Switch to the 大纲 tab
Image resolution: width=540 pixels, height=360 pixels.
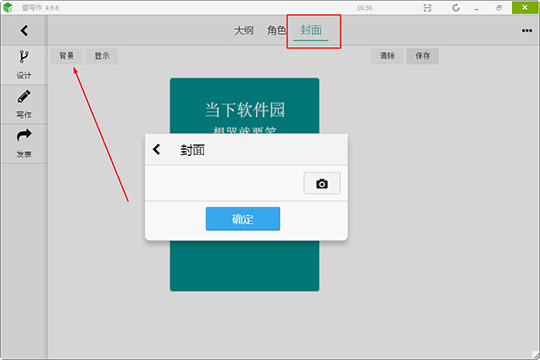coord(244,30)
